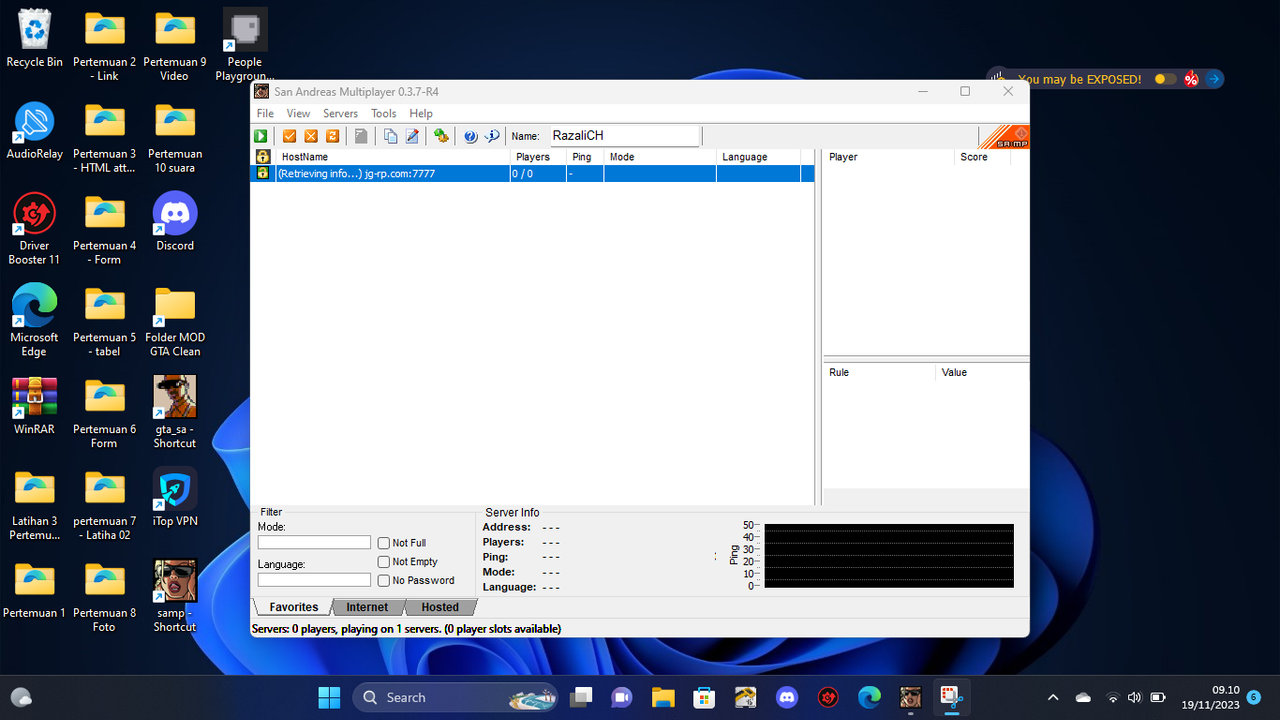Open the samp - Shortcut desktop icon
The image size is (1280, 720).
coord(175,595)
